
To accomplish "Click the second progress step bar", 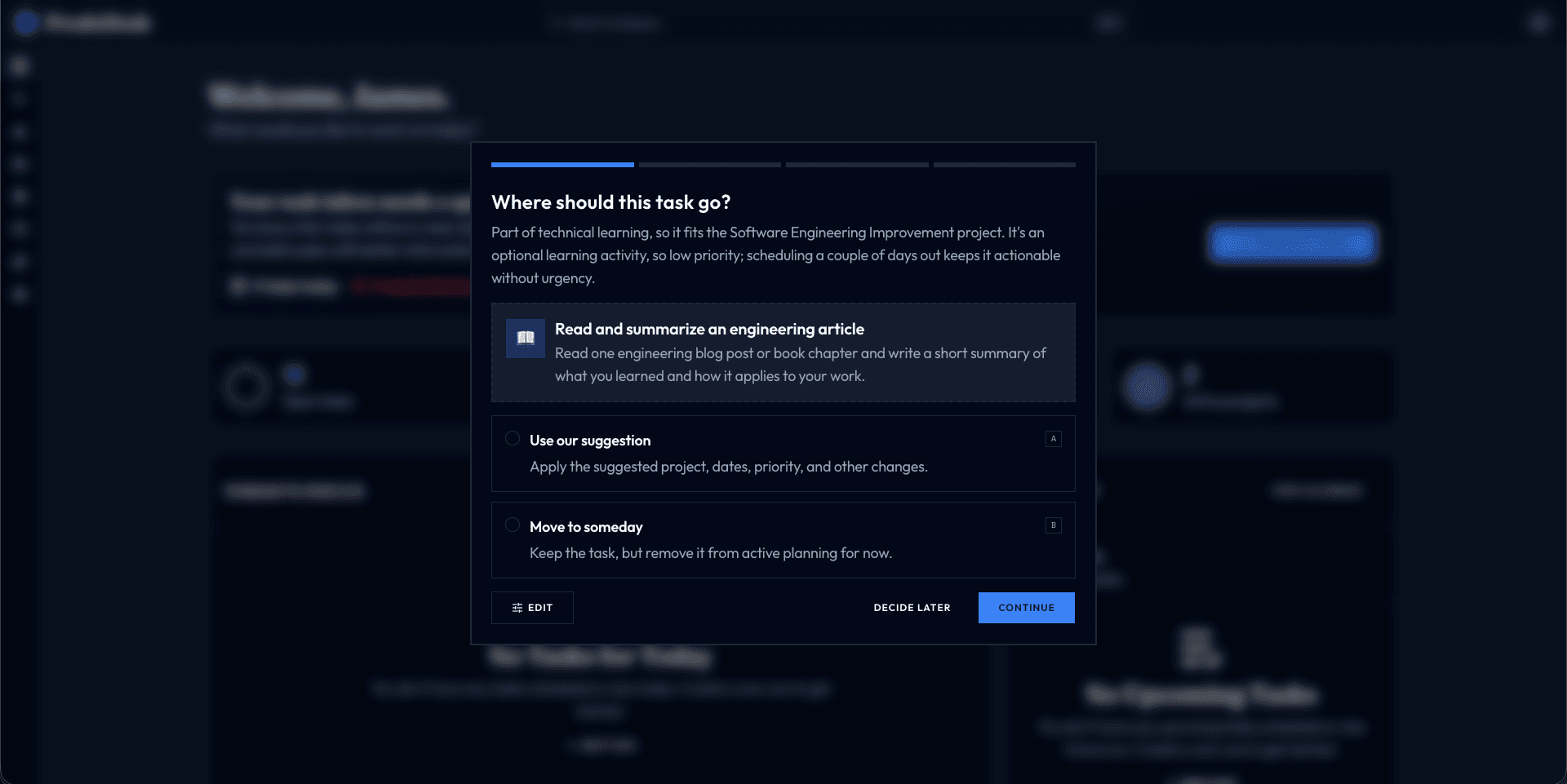I will point(710,165).
